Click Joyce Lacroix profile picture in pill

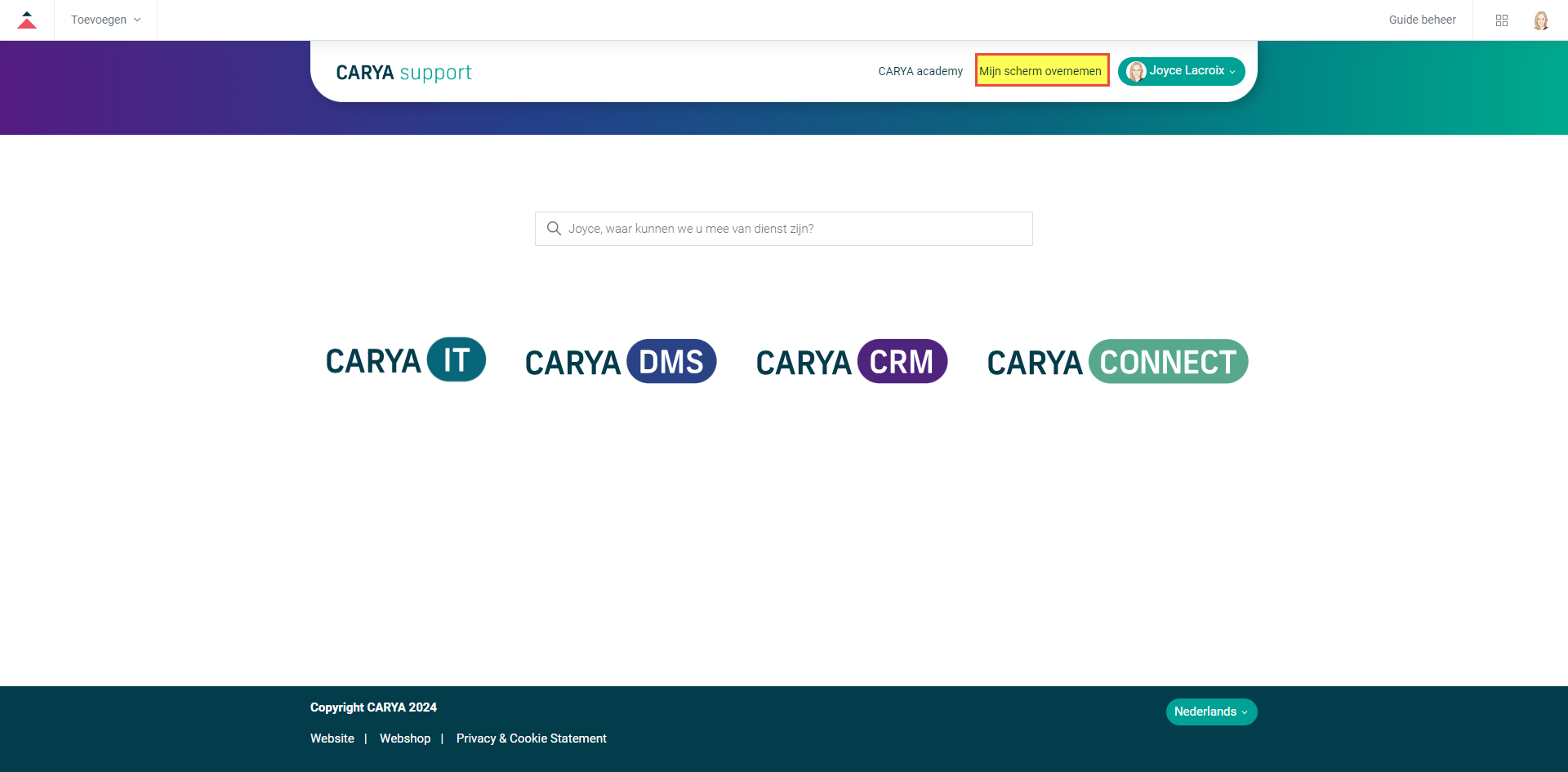tap(1136, 71)
